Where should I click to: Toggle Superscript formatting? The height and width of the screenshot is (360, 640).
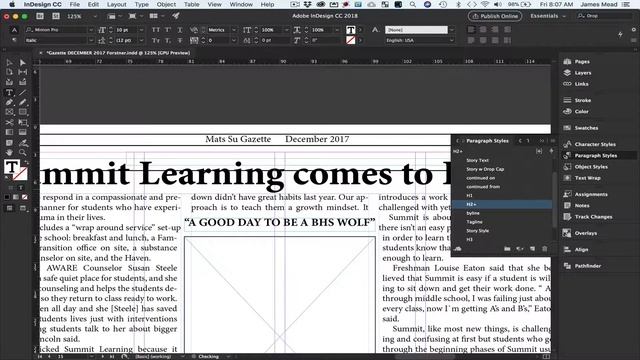point(168,30)
